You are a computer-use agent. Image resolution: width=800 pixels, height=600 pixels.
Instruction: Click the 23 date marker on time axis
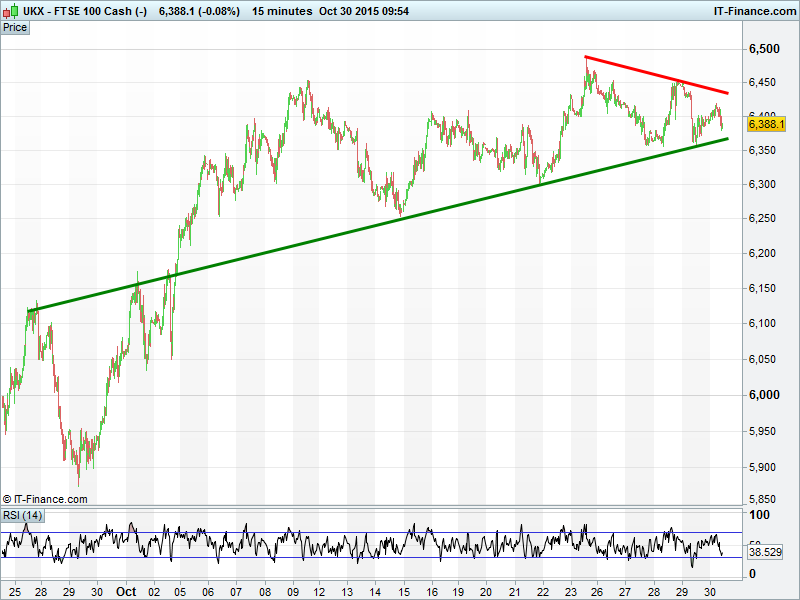coord(569,591)
